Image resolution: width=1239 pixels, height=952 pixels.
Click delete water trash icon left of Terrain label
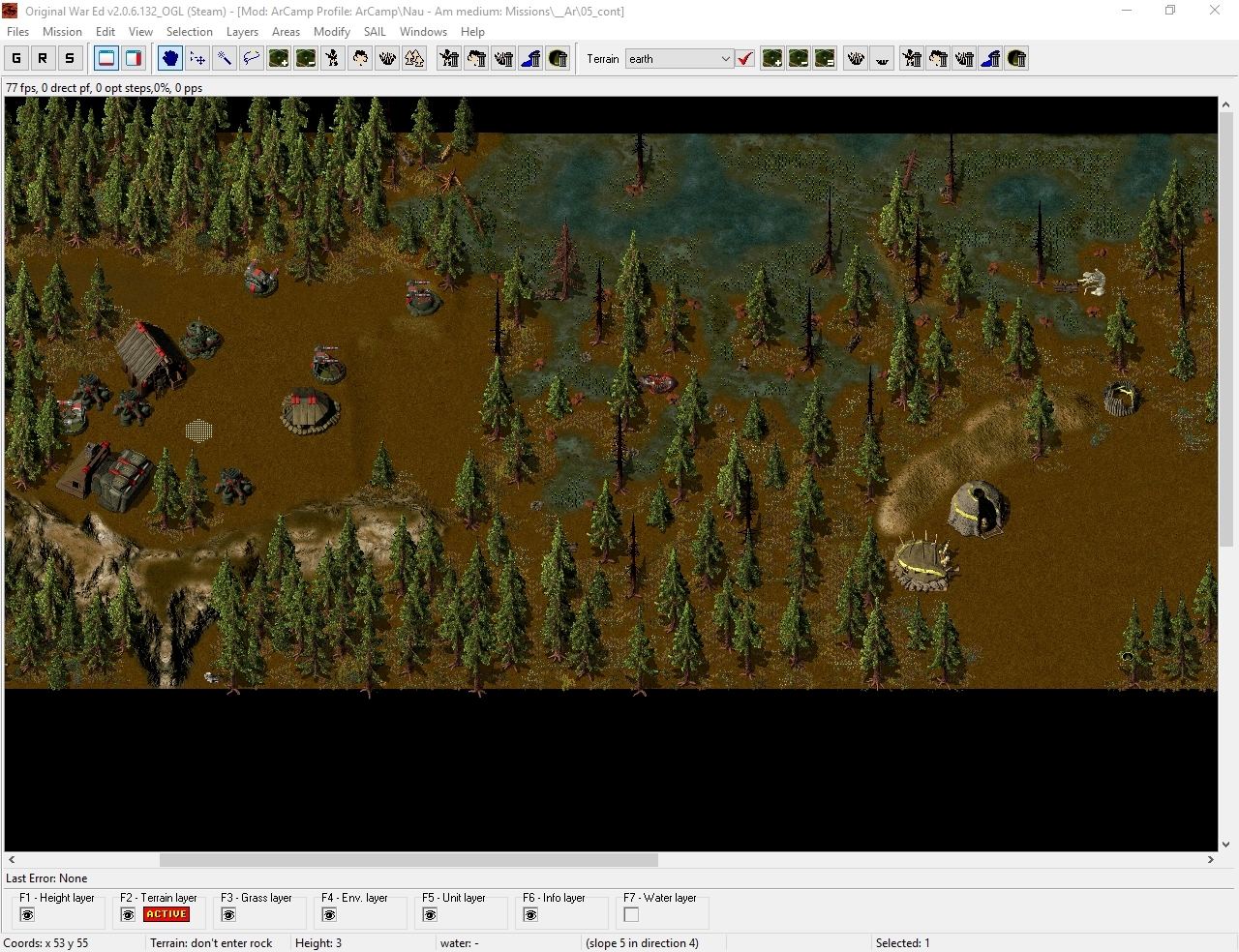pyautogui.click(x=531, y=59)
